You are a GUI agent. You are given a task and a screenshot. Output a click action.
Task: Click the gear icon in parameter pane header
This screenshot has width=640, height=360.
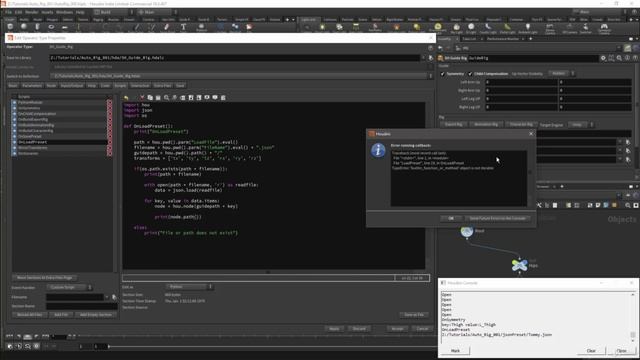[x=603, y=58]
